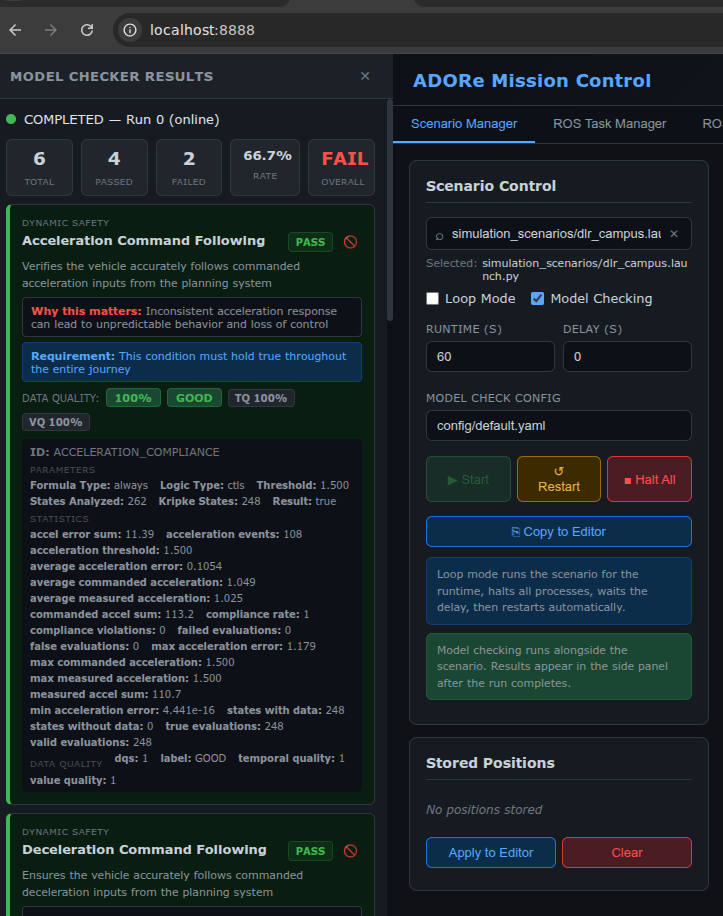Click the ID: ACCELERATION_COMPLIANCE text
This screenshot has width=723, height=916.
(125, 452)
